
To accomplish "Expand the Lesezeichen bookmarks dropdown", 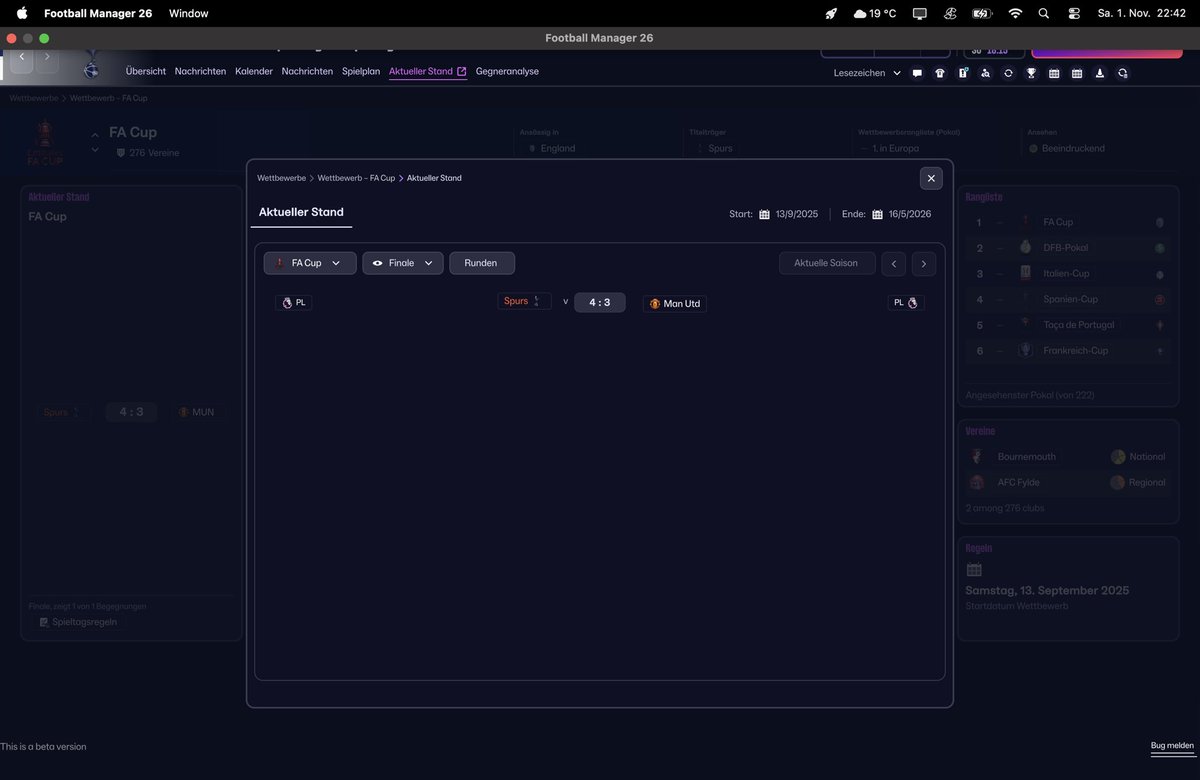I will [867, 73].
